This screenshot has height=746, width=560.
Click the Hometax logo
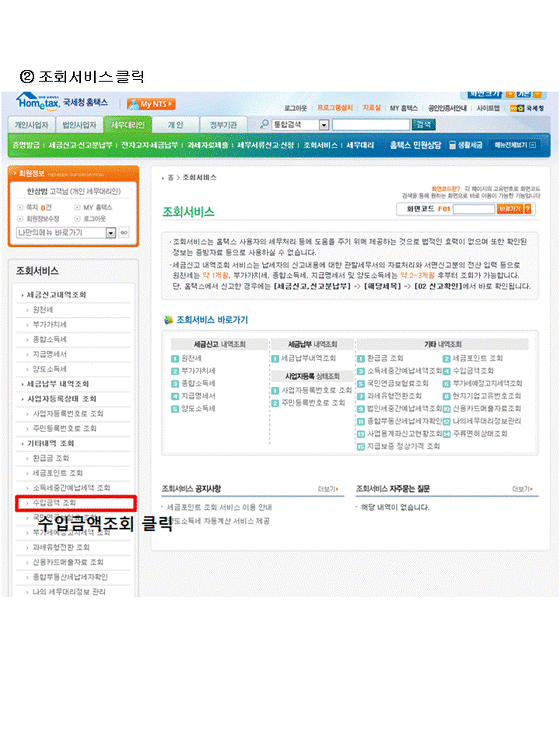point(38,101)
